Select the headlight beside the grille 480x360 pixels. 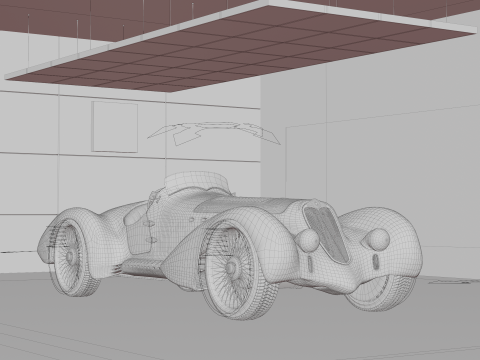[x=307, y=240]
